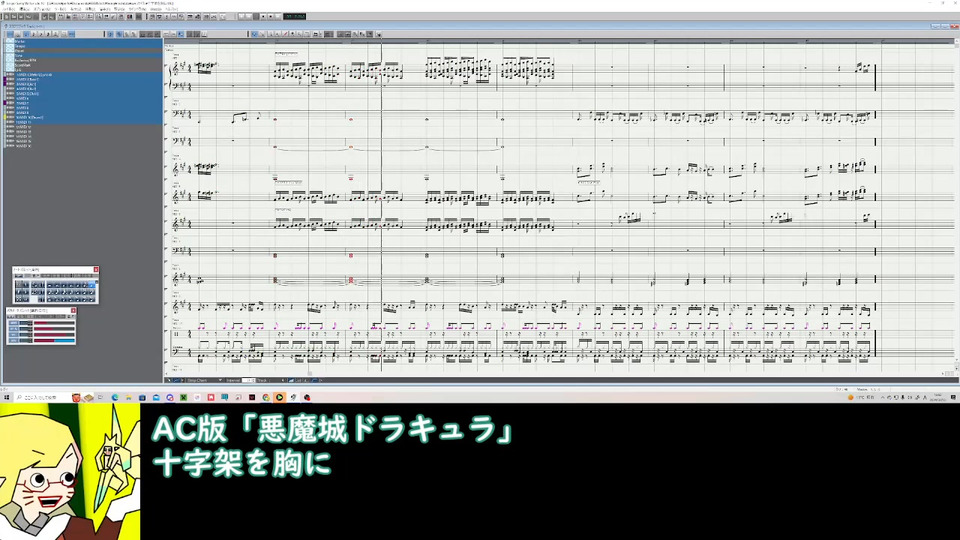Click the taskbar clock
Screen dimensions: 960x540
(938, 397)
